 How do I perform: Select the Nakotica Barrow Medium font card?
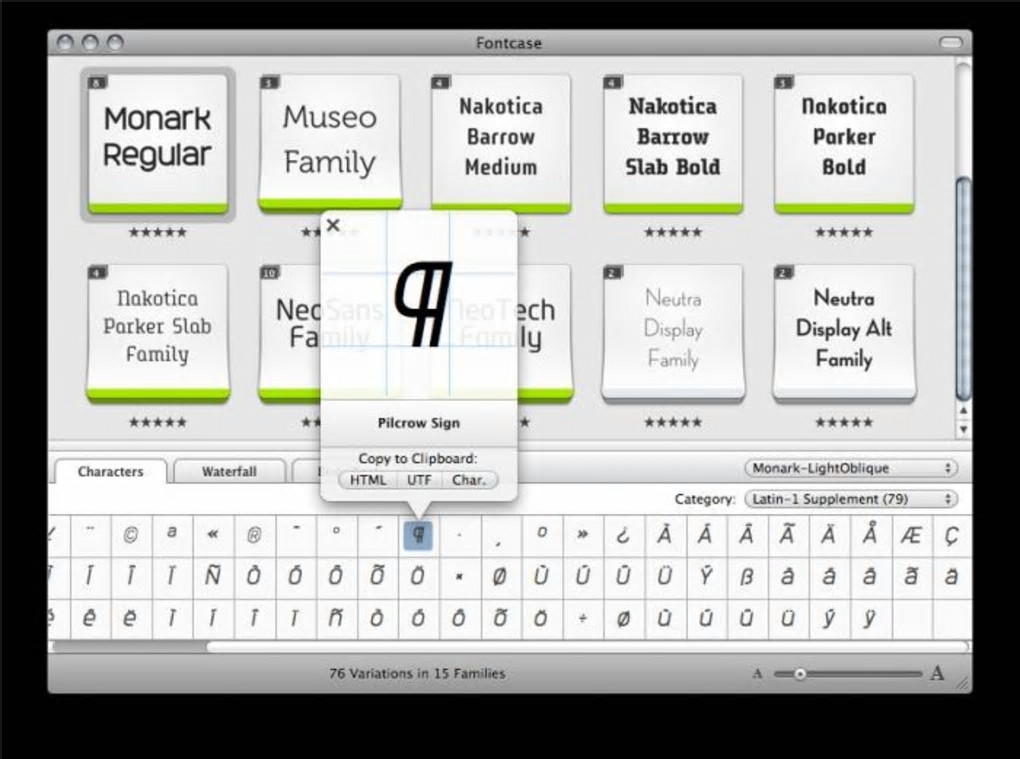pyautogui.click(x=501, y=143)
